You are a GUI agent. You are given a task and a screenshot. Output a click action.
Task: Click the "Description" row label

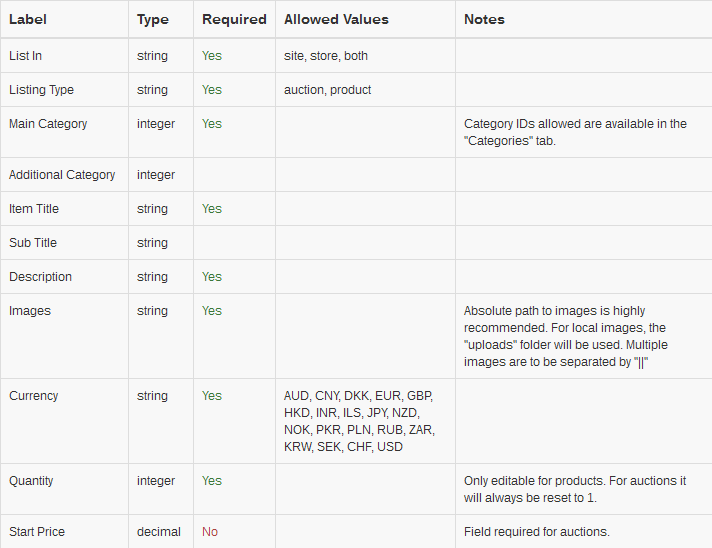click(x=41, y=277)
